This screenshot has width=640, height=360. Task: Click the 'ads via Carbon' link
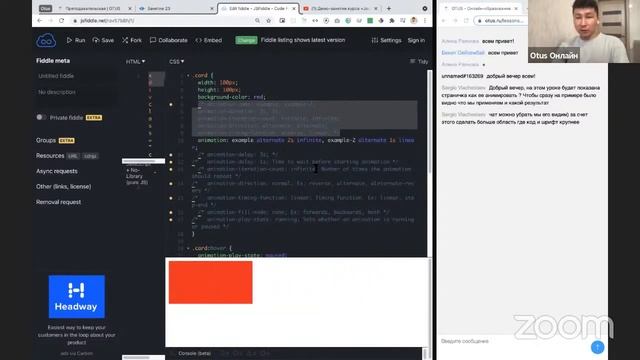[77, 353]
